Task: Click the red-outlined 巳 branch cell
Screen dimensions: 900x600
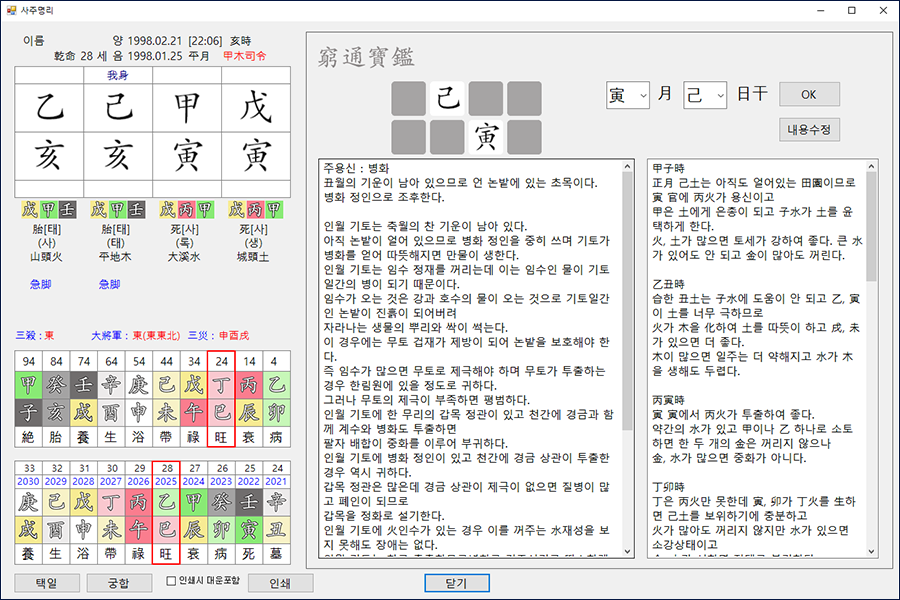Action: 219,413
